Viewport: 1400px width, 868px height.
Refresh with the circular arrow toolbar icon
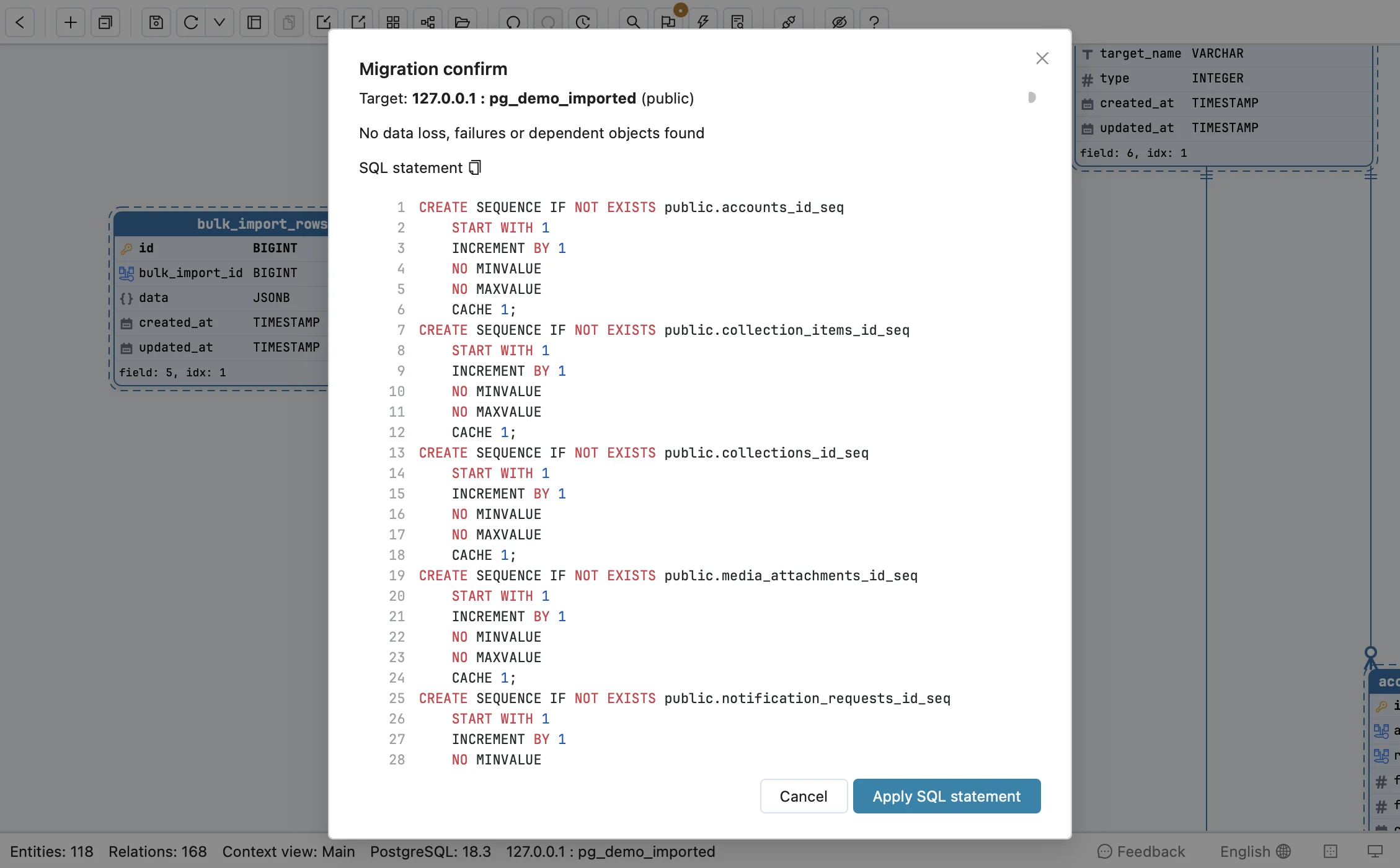pyautogui.click(x=191, y=22)
